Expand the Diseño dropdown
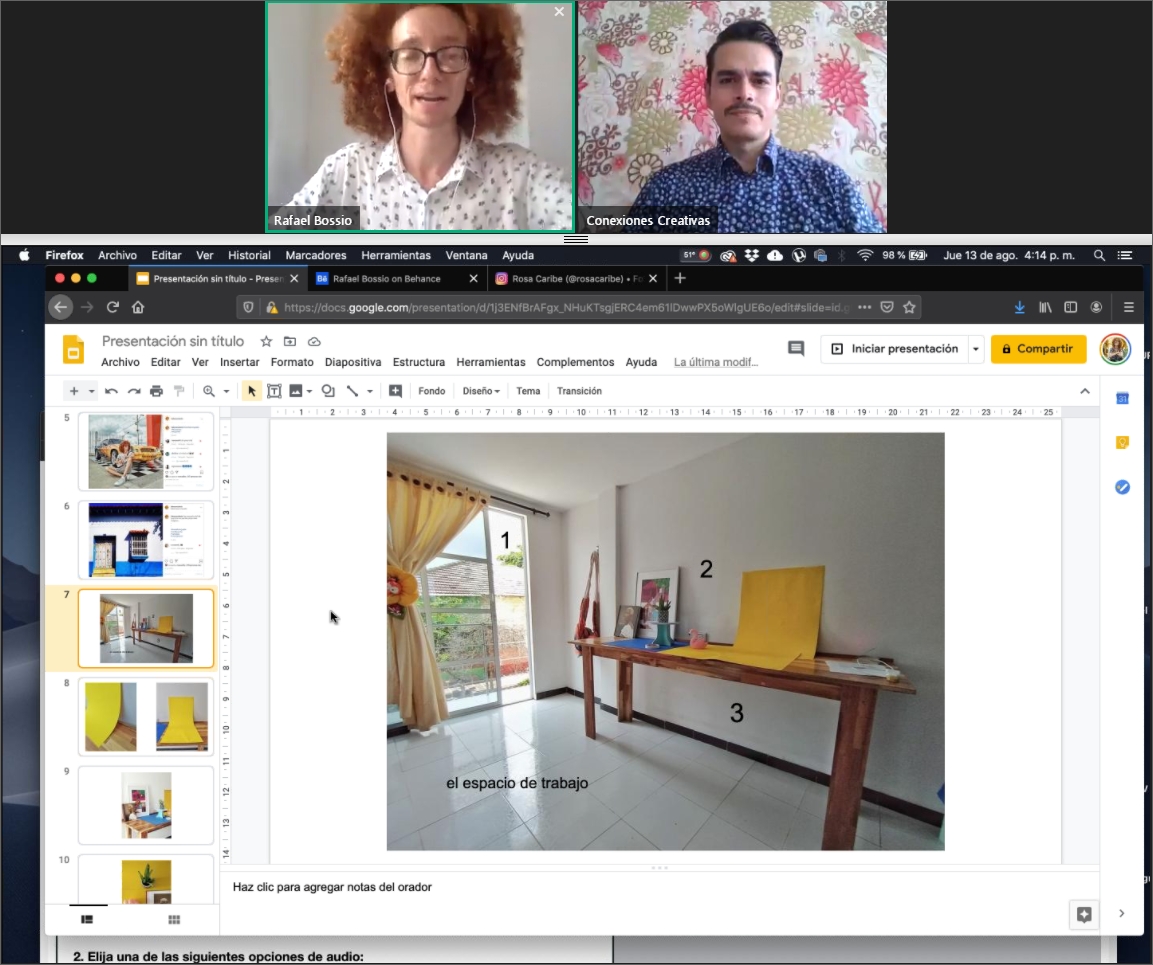 (481, 391)
